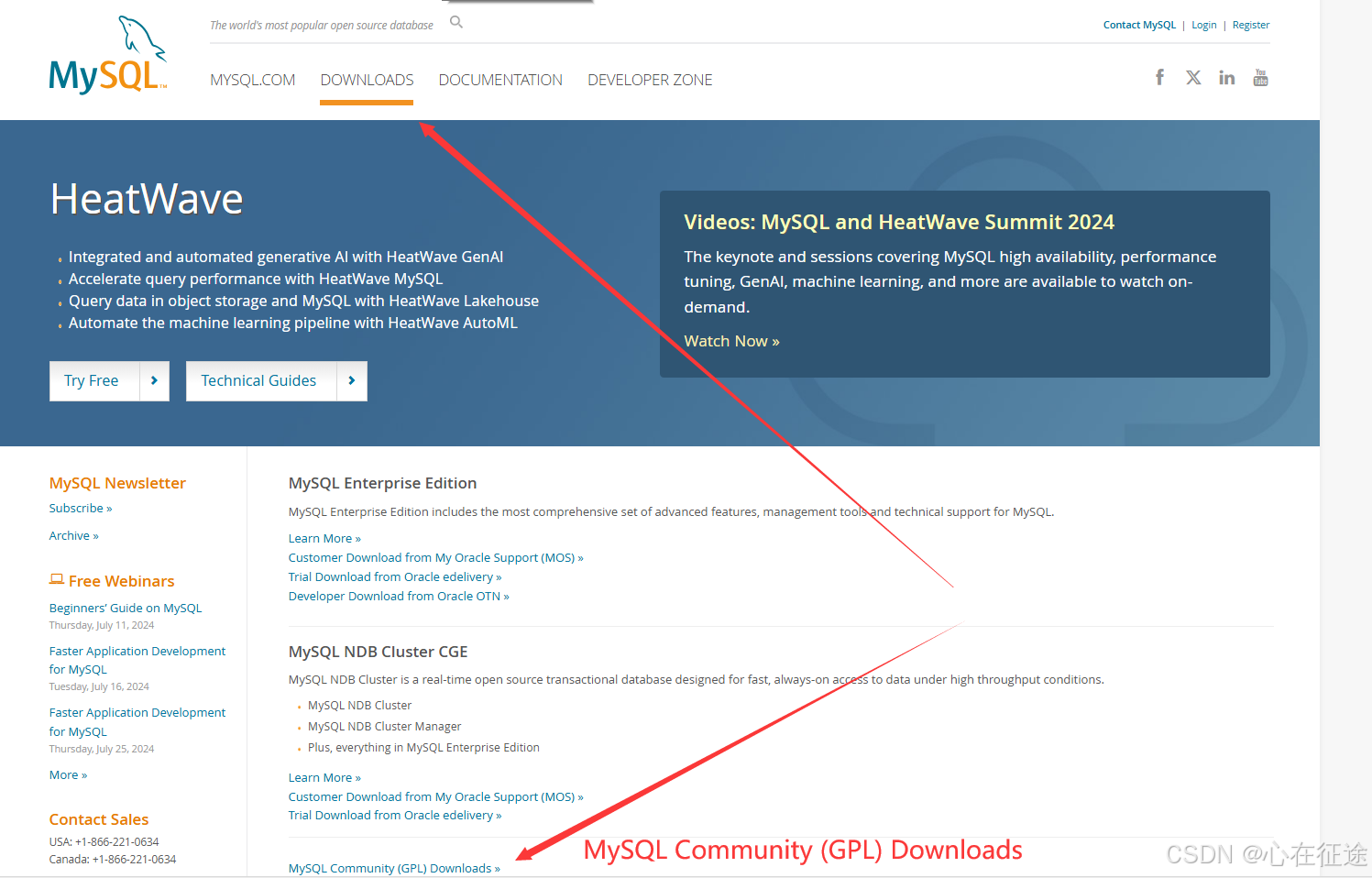Open Beginners' Guide on MySQL webinar
Image resolution: width=1372 pixels, height=878 pixels.
126,608
